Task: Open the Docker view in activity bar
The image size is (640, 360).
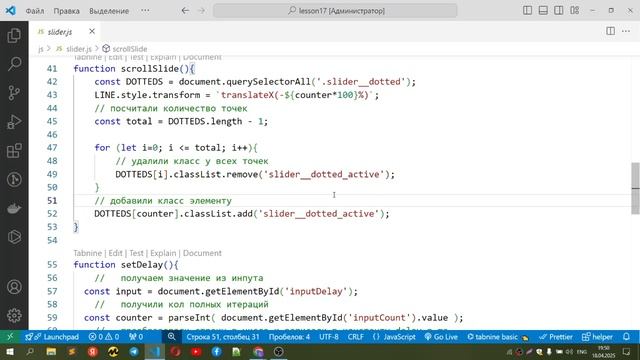Action: [14, 208]
